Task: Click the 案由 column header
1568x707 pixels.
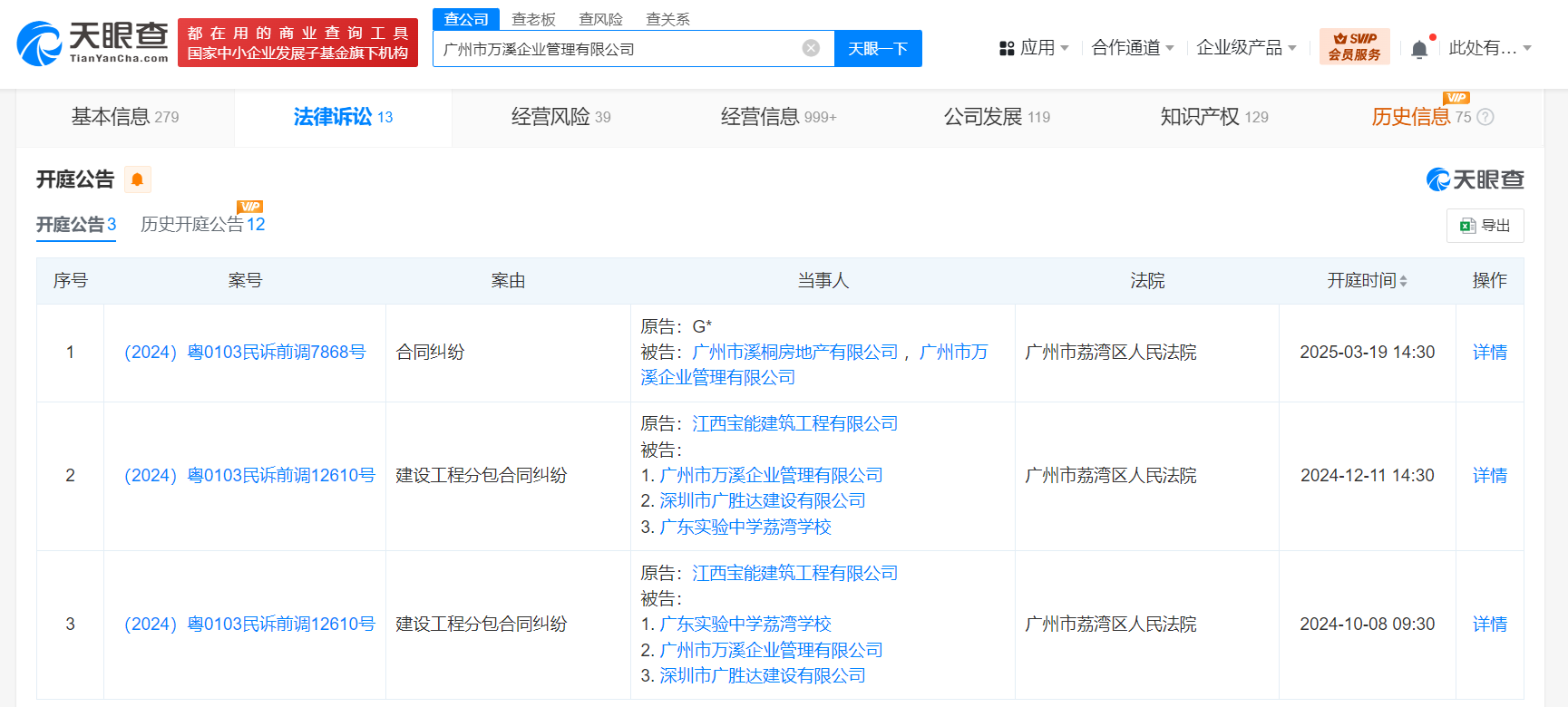Action: click(x=508, y=281)
